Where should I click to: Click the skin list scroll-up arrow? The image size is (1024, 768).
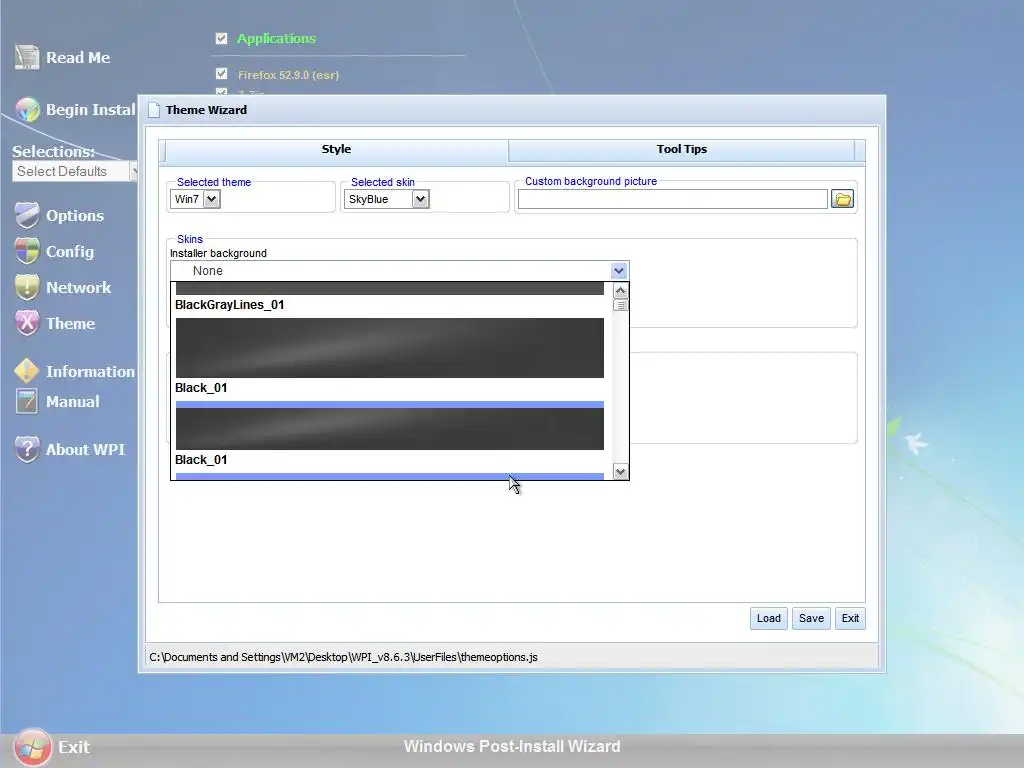620,291
